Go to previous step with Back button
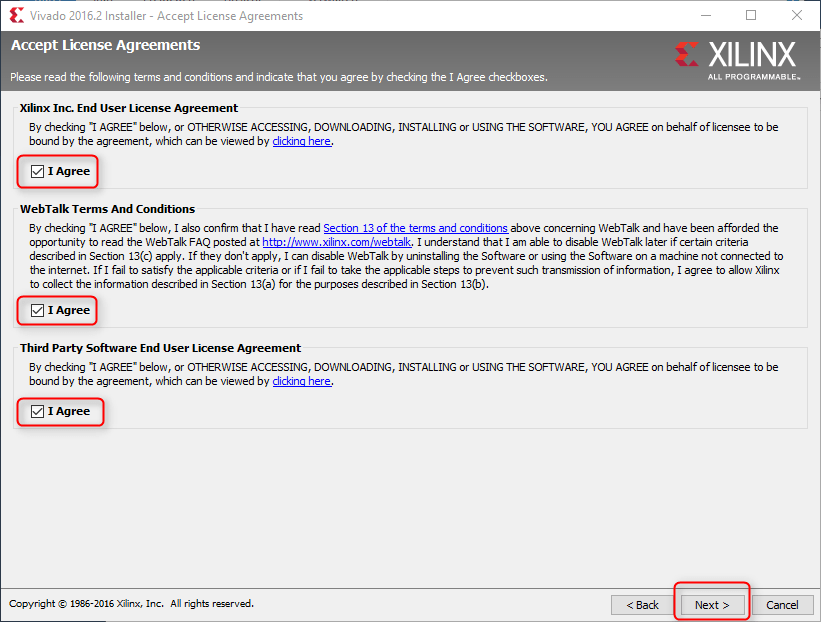821x622 pixels. point(642,605)
